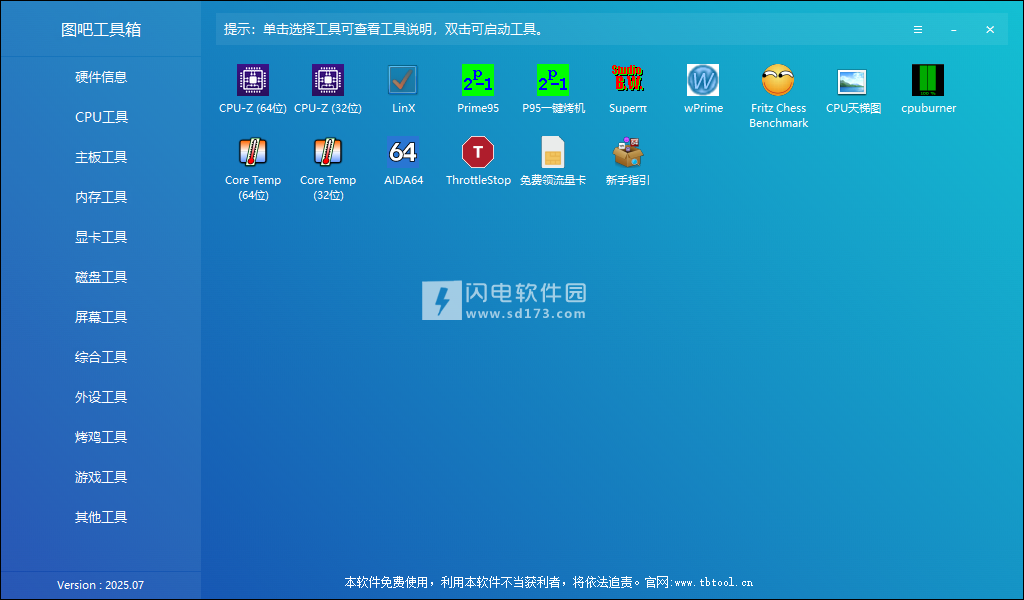Visit the official site www.tbtool.cn
Viewport: 1024px width, 600px height.
[x=714, y=582]
